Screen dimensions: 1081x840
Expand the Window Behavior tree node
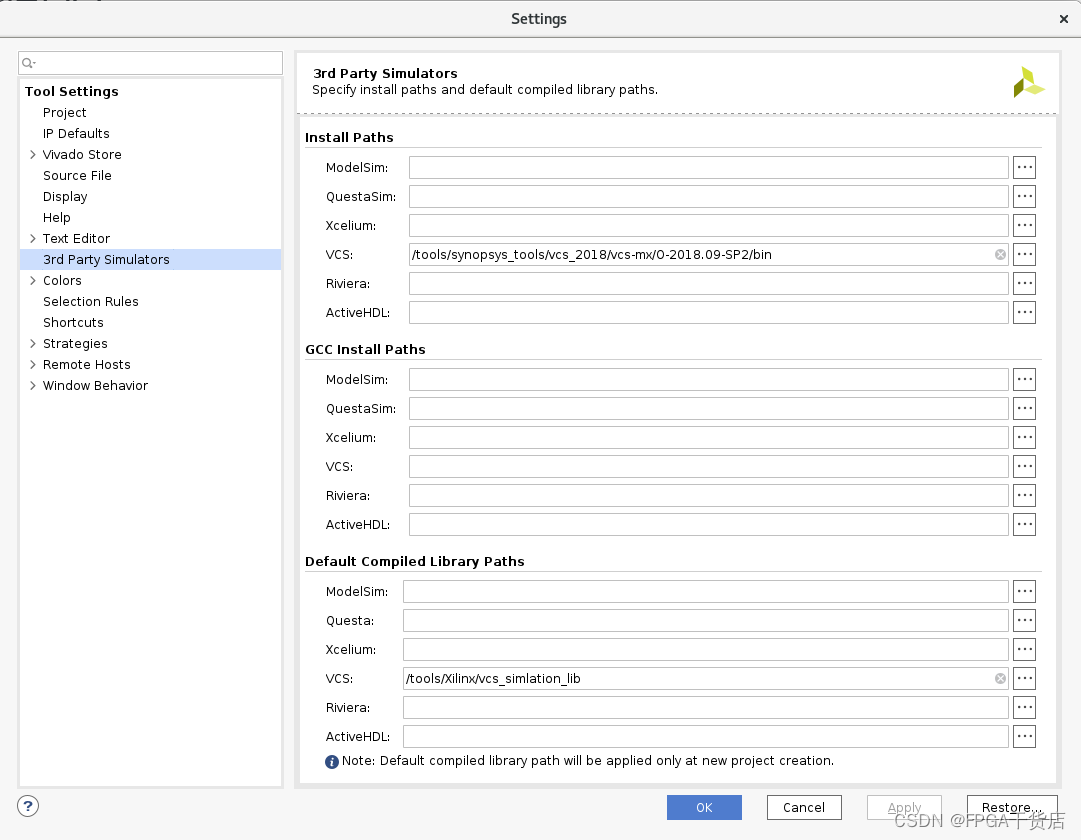pyautogui.click(x=32, y=386)
